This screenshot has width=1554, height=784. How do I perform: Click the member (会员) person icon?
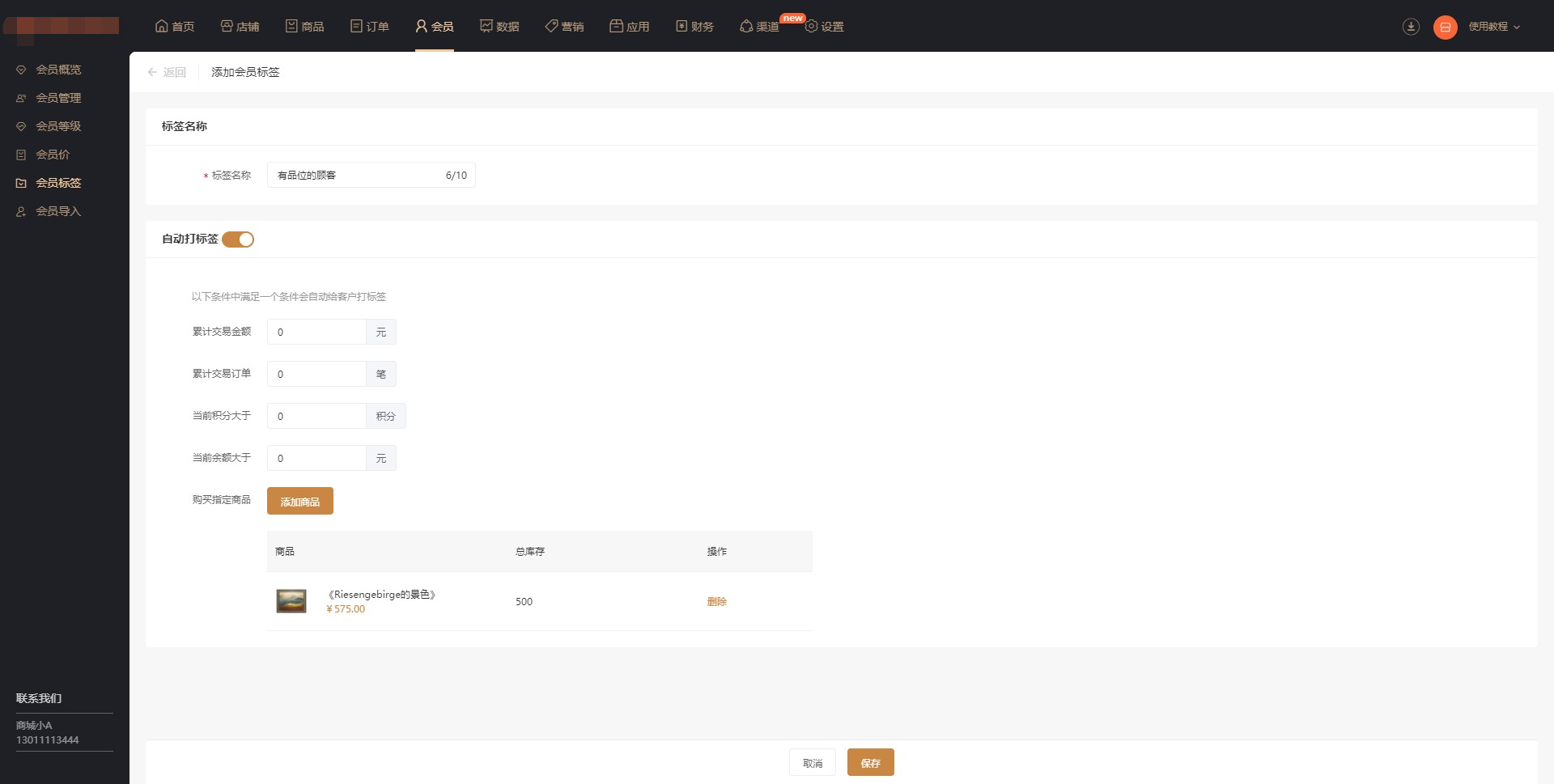click(x=421, y=26)
